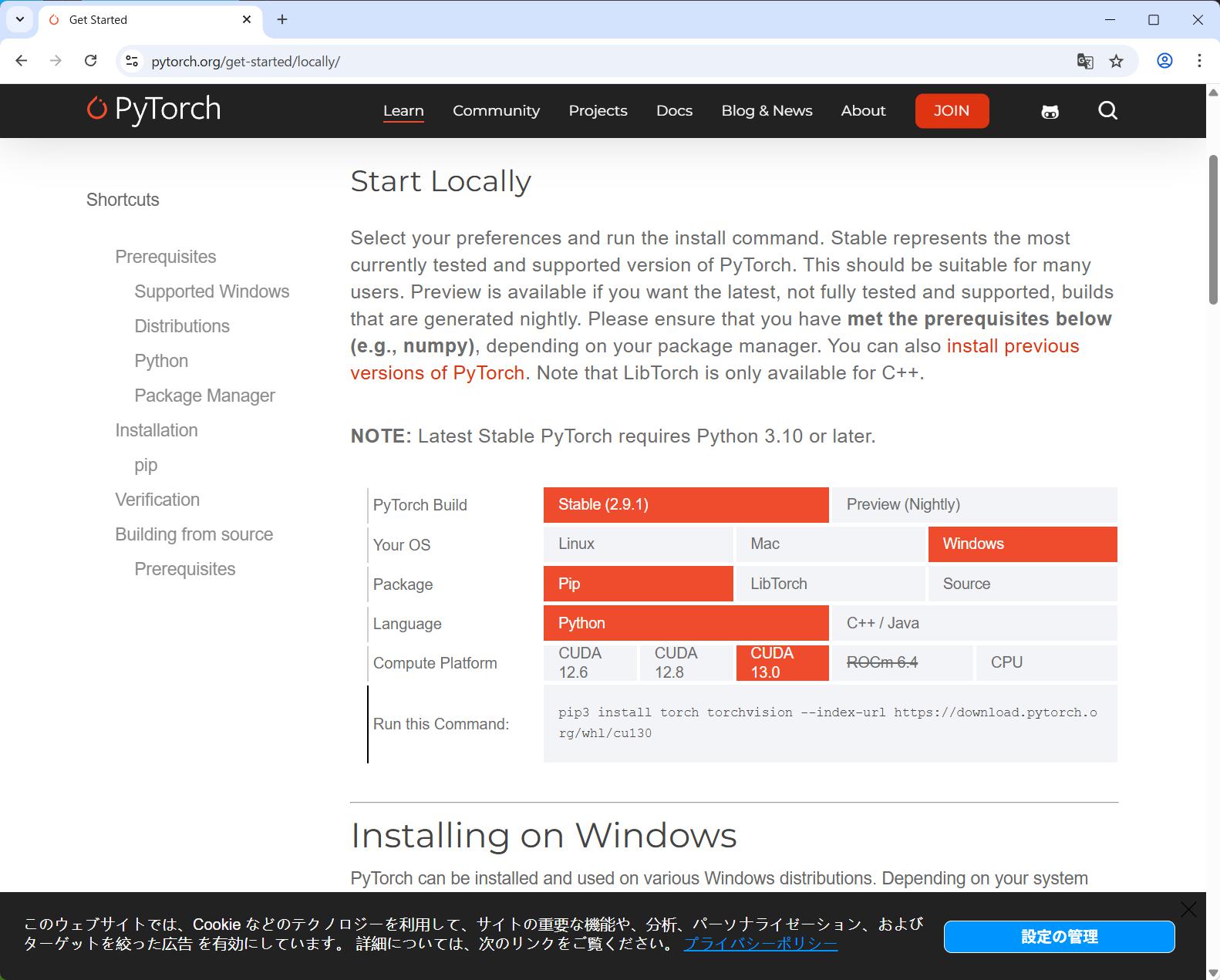Choose Linux as your OS
Image resolution: width=1220 pixels, height=980 pixels.
[x=638, y=544]
